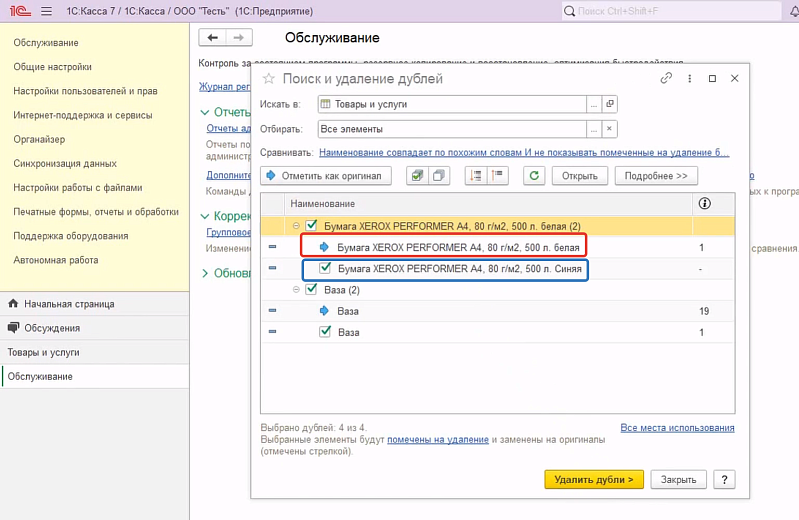Toggle checkbox for Бумага XEROX group row
This screenshot has width=799, height=520.
(x=311, y=226)
